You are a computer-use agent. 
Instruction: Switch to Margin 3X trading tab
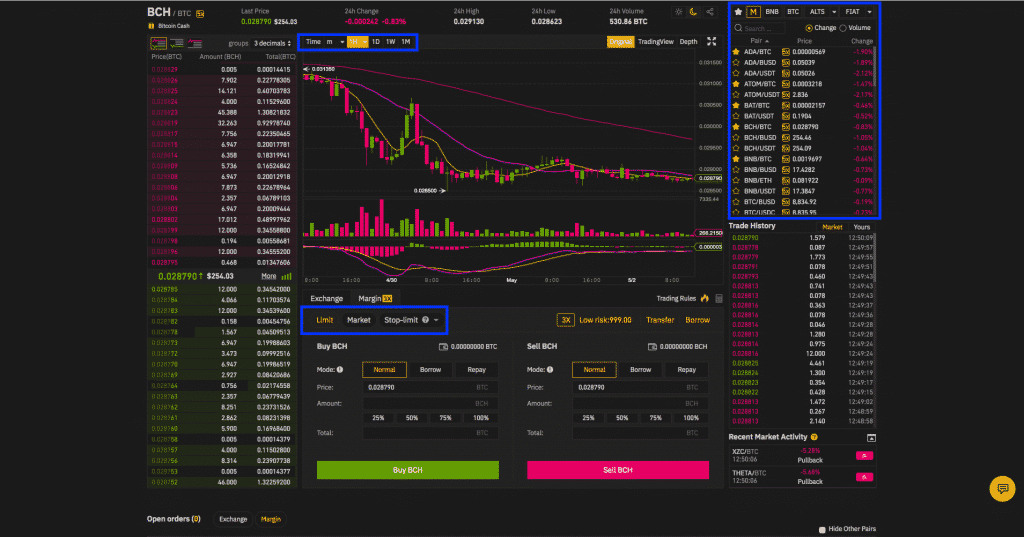(375, 299)
